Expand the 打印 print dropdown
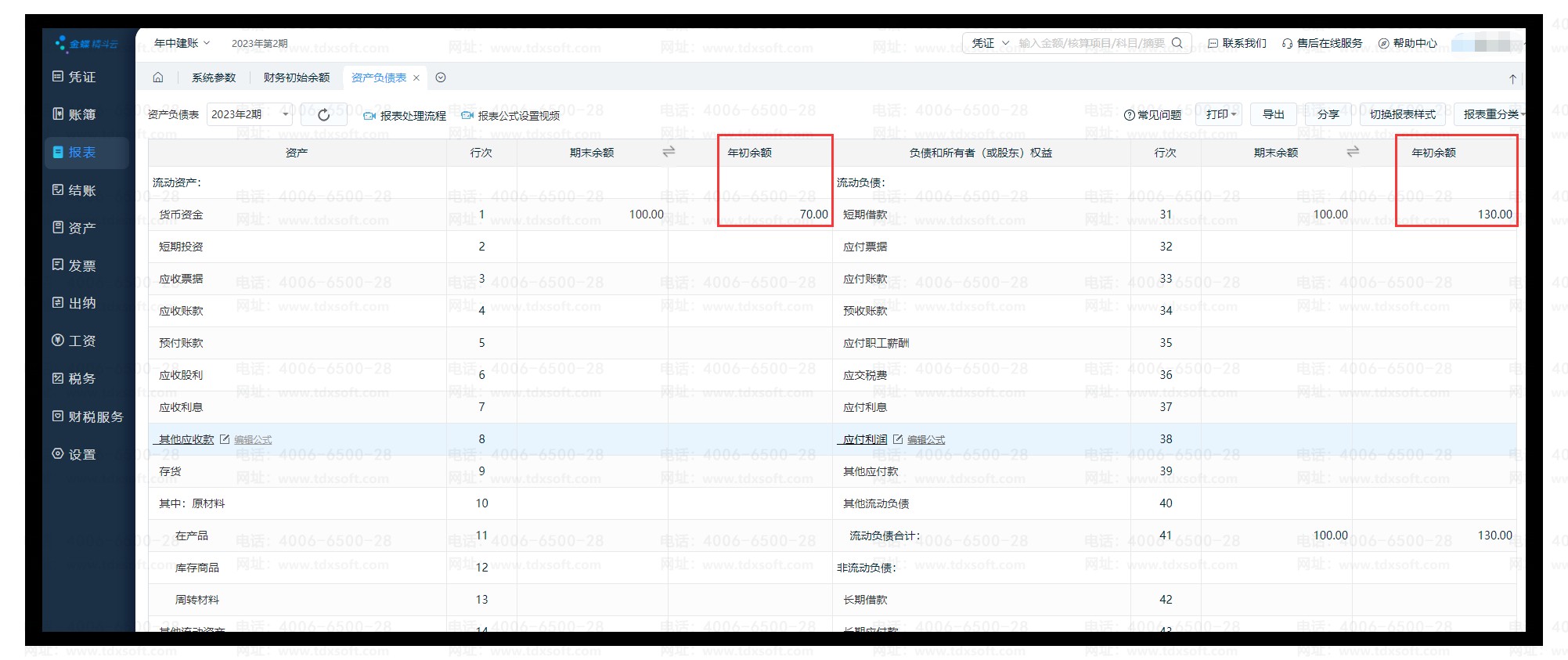This screenshot has height=660, width=1568. point(1220,114)
